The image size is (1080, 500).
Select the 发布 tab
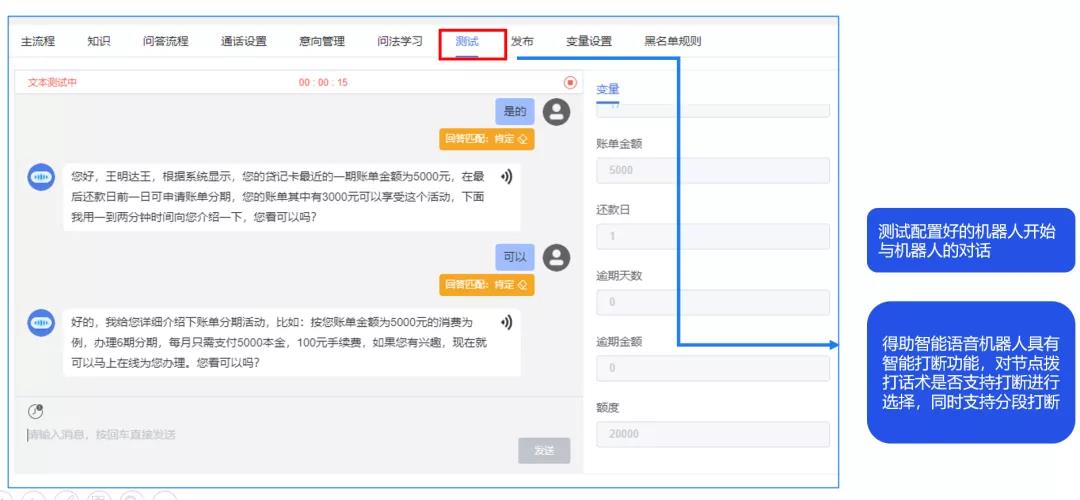click(x=522, y=41)
